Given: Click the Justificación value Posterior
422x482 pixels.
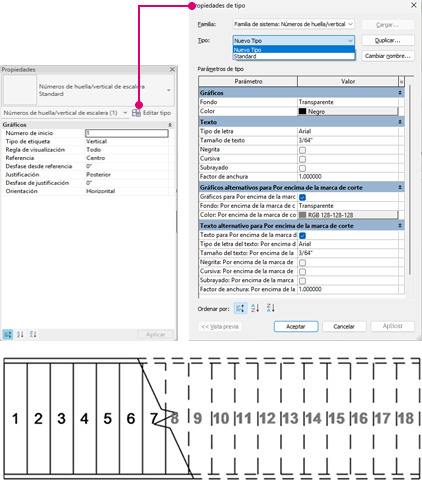Looking at the screenshot, I should 98,175.
